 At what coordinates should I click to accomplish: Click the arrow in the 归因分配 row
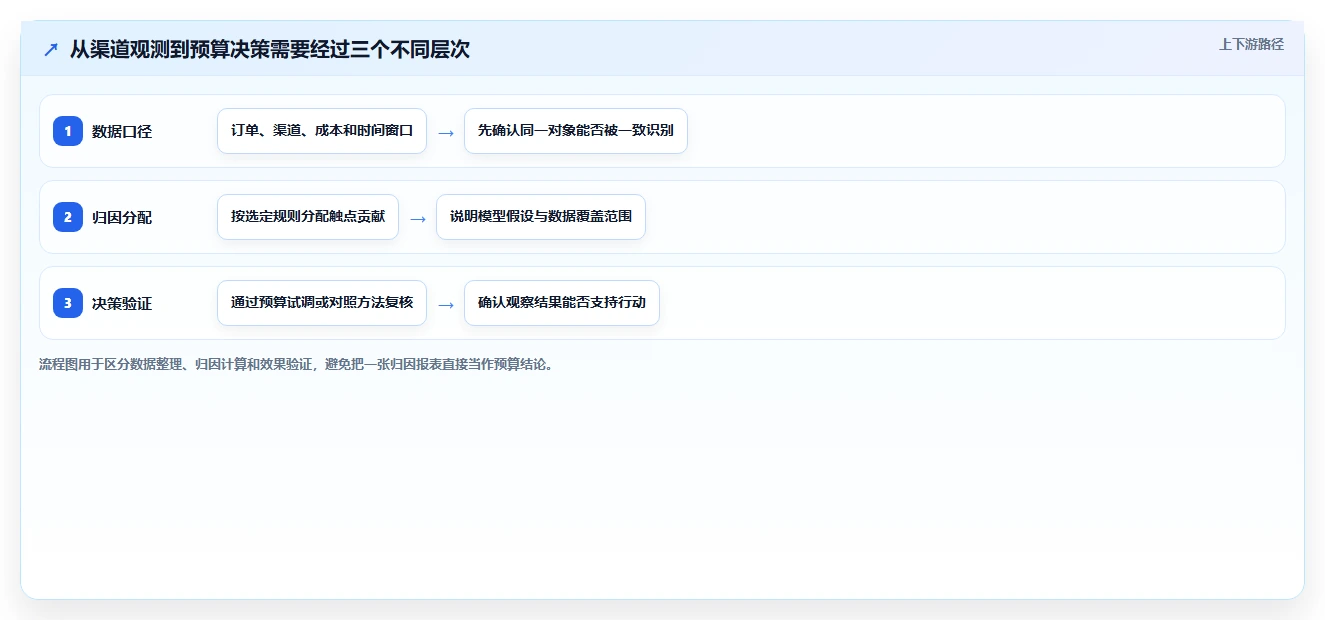pos(418,218)
